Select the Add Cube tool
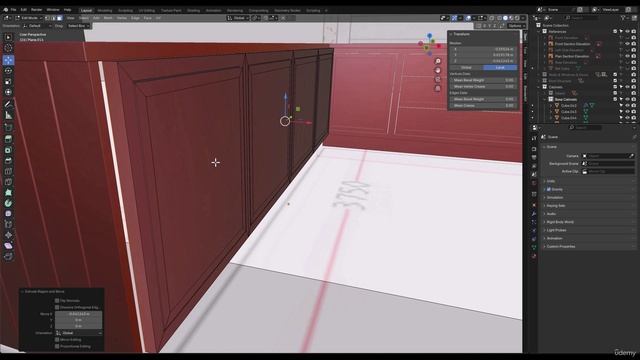Image resolution: width=640 pixels, height=360 pixels. click(x=8, y=127)
